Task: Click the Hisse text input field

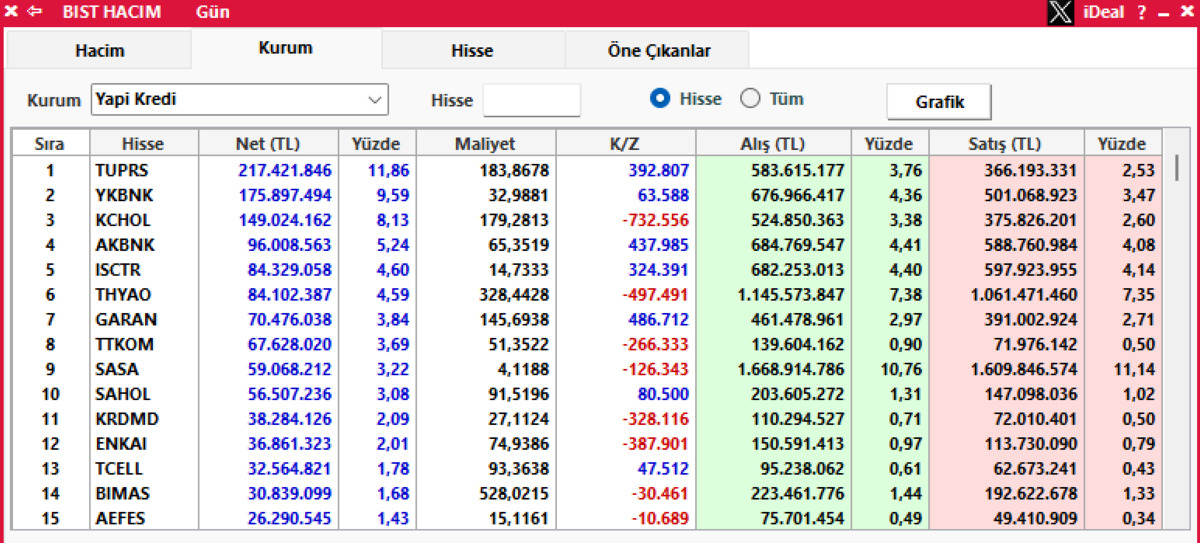Action: click(531, 100)
